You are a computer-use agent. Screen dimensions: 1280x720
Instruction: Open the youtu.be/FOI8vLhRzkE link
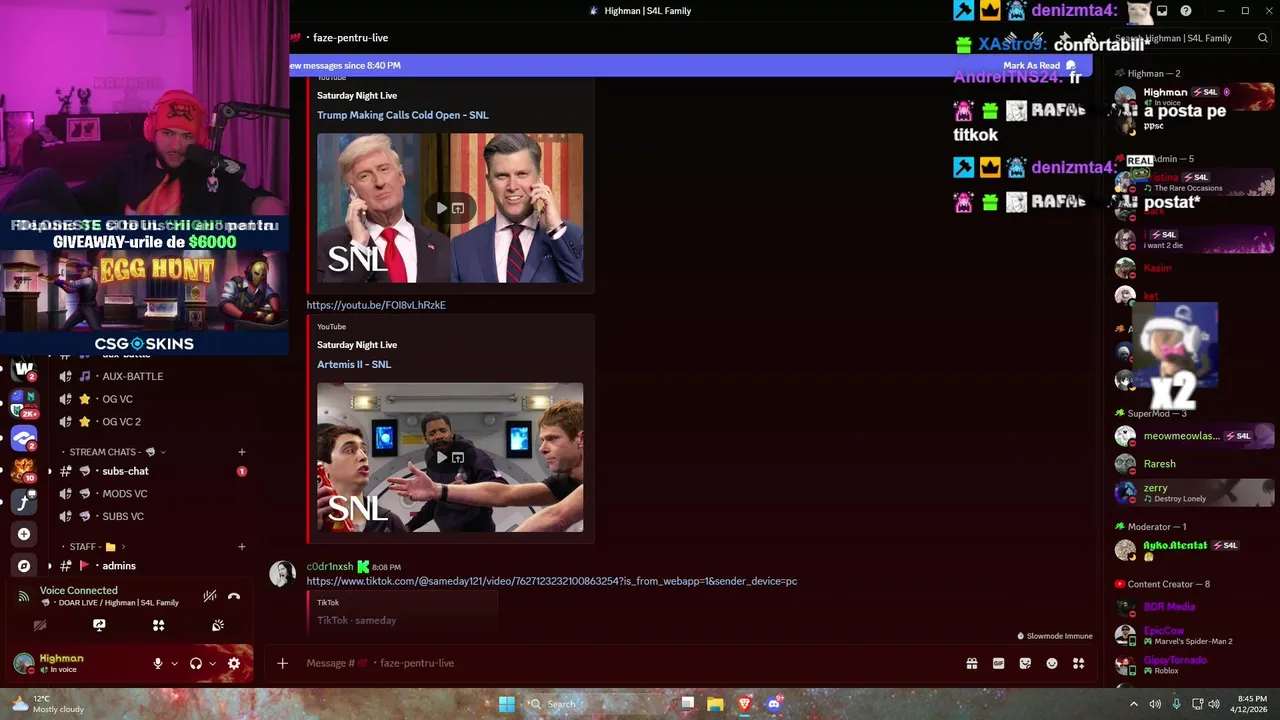pos(376,305)
